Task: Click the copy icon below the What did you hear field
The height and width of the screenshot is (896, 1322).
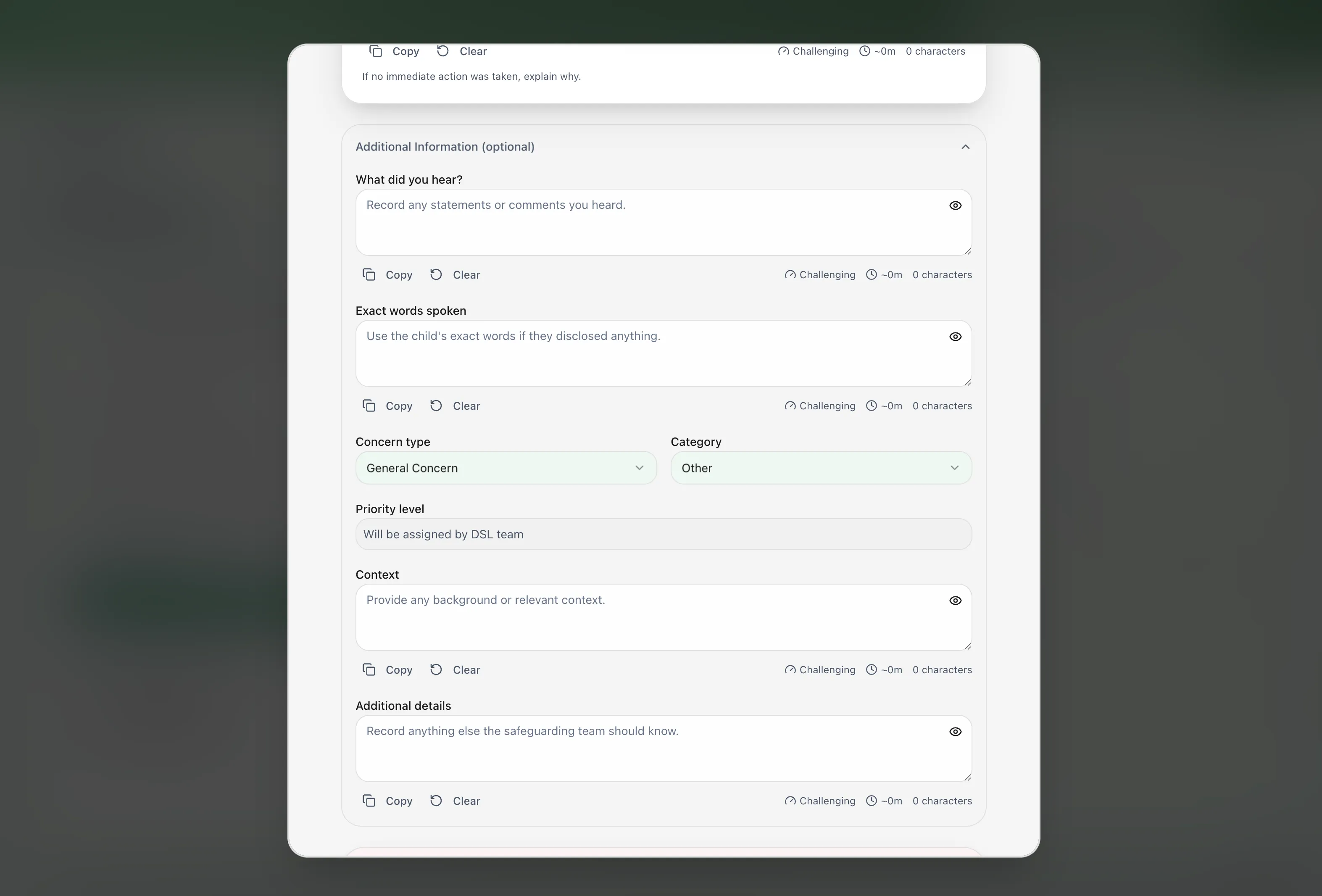Action: (369, 274)
